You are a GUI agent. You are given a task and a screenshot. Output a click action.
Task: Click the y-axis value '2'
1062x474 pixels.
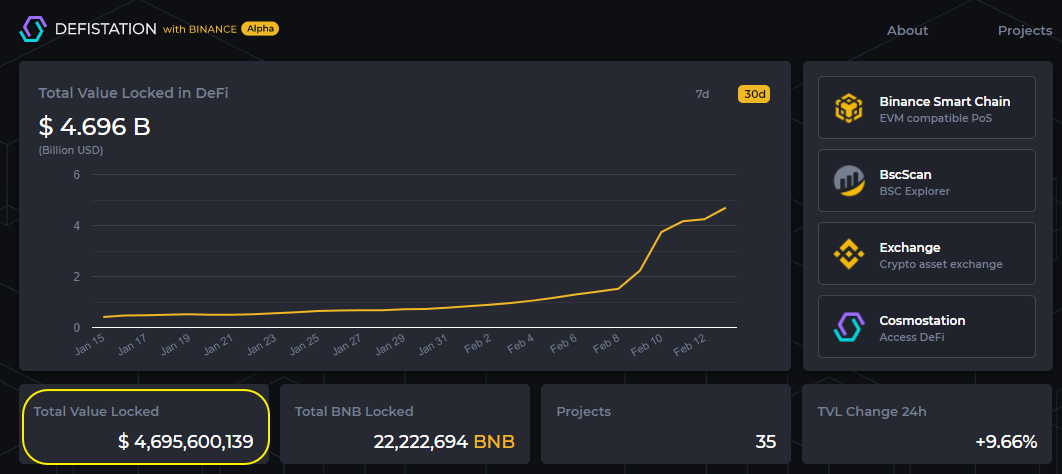tap(77, 276)
